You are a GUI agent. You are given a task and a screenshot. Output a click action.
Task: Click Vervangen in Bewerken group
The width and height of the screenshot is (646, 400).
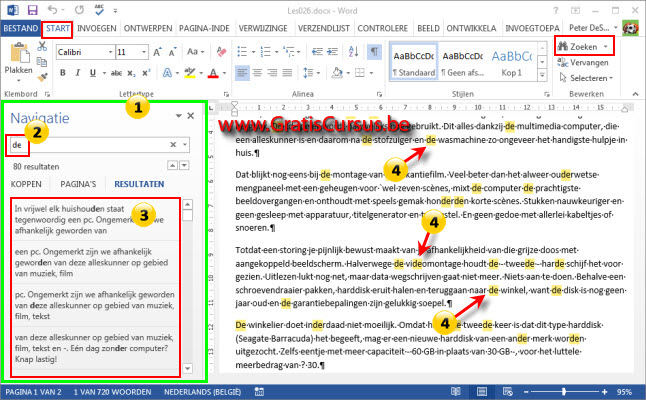(x=583, y=63)
